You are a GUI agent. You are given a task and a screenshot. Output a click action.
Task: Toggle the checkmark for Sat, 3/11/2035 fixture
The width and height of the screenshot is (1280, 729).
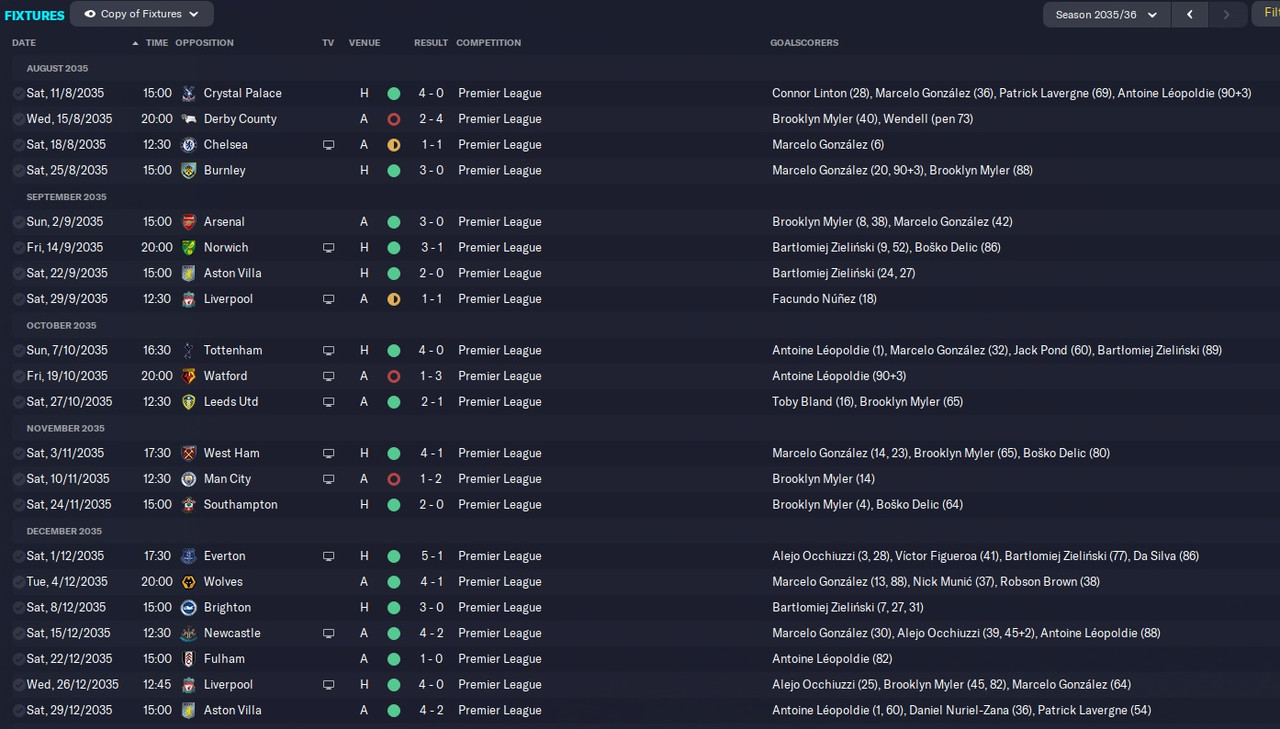point(18,453)
